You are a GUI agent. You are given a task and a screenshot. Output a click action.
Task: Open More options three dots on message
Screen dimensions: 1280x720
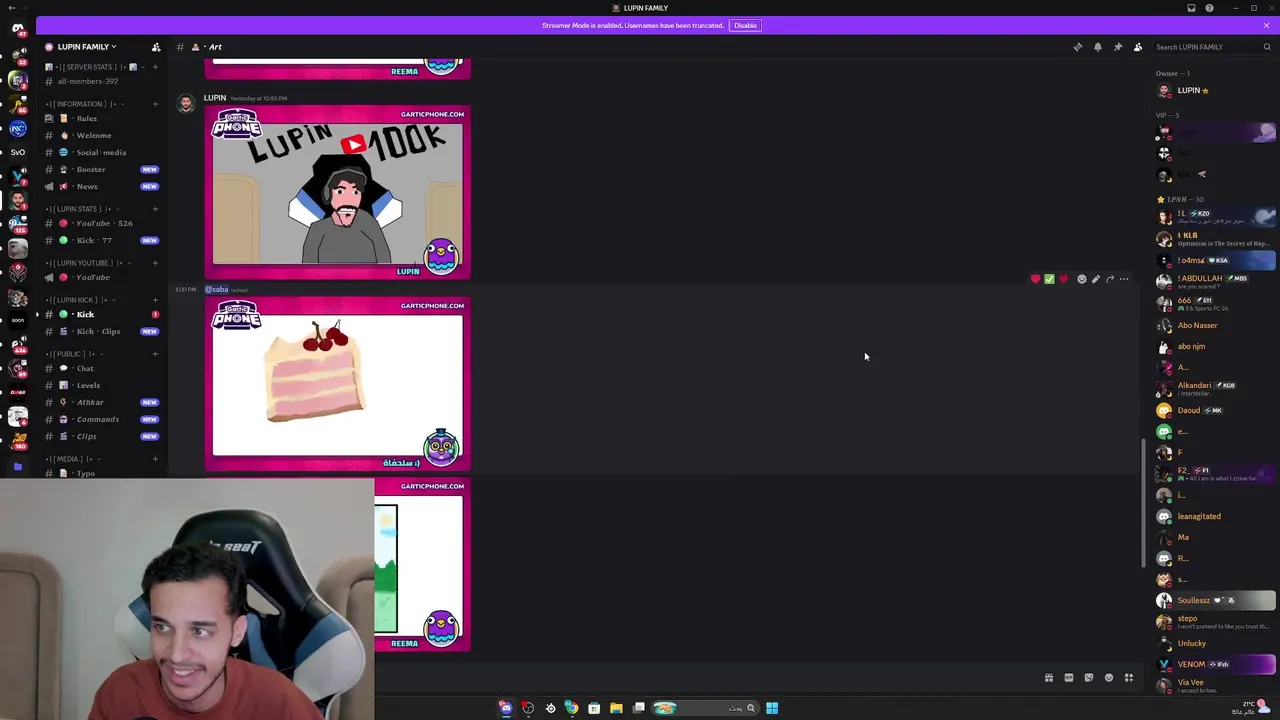pyautogui.click(x=1124, y=279)
